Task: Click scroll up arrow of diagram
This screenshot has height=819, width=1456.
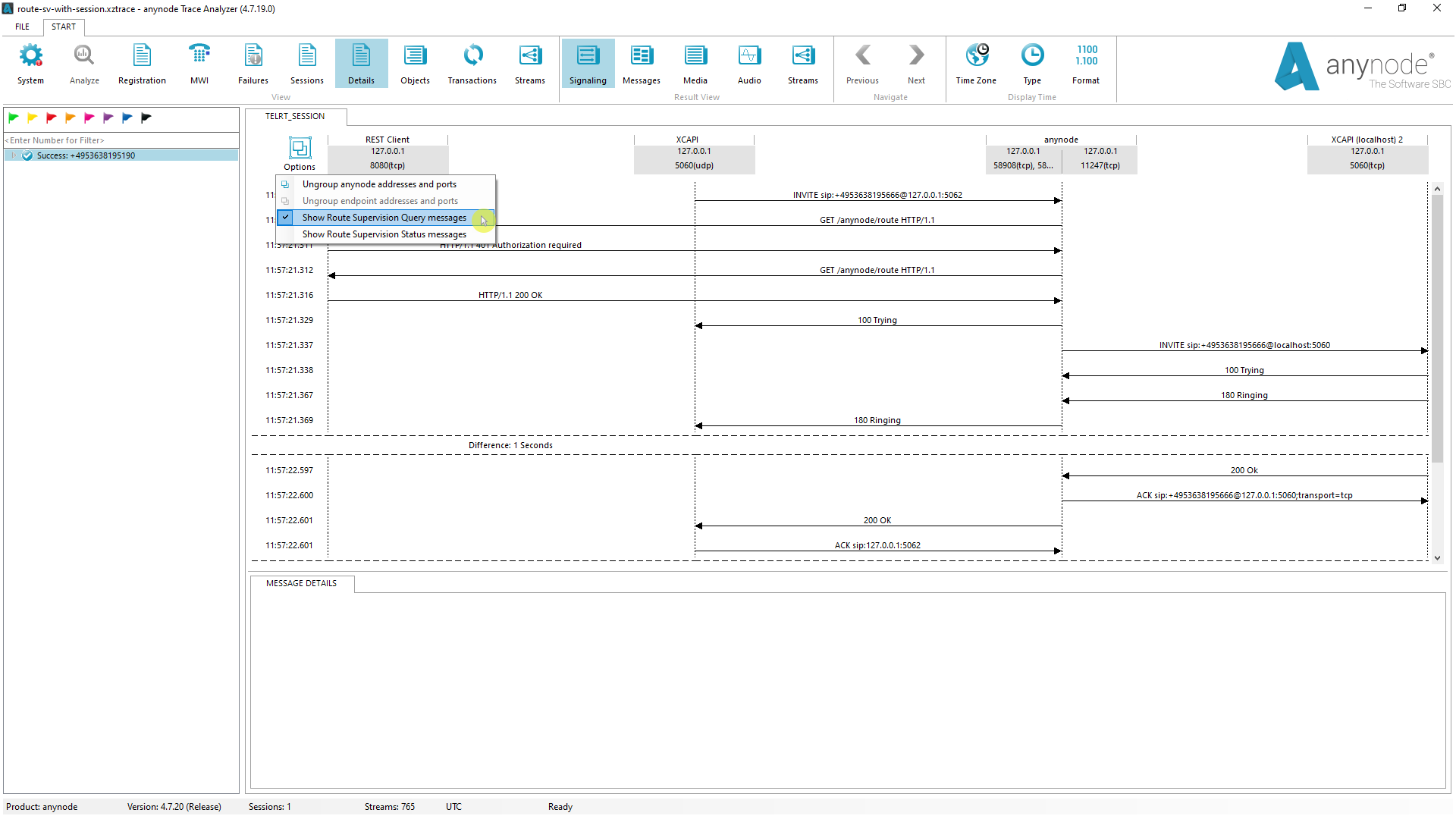Action: 1437,188
